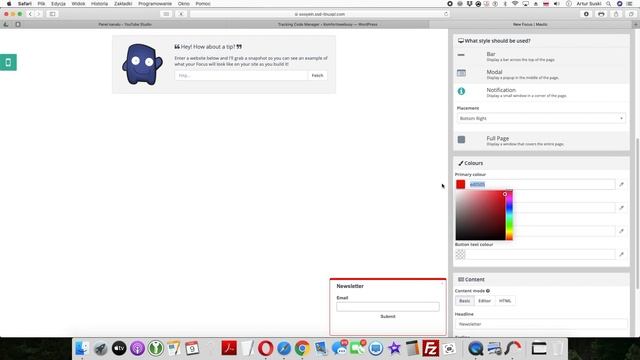Toggle Safari's sidebar button
Screen dimensions: 640x360
pos(53,14)
